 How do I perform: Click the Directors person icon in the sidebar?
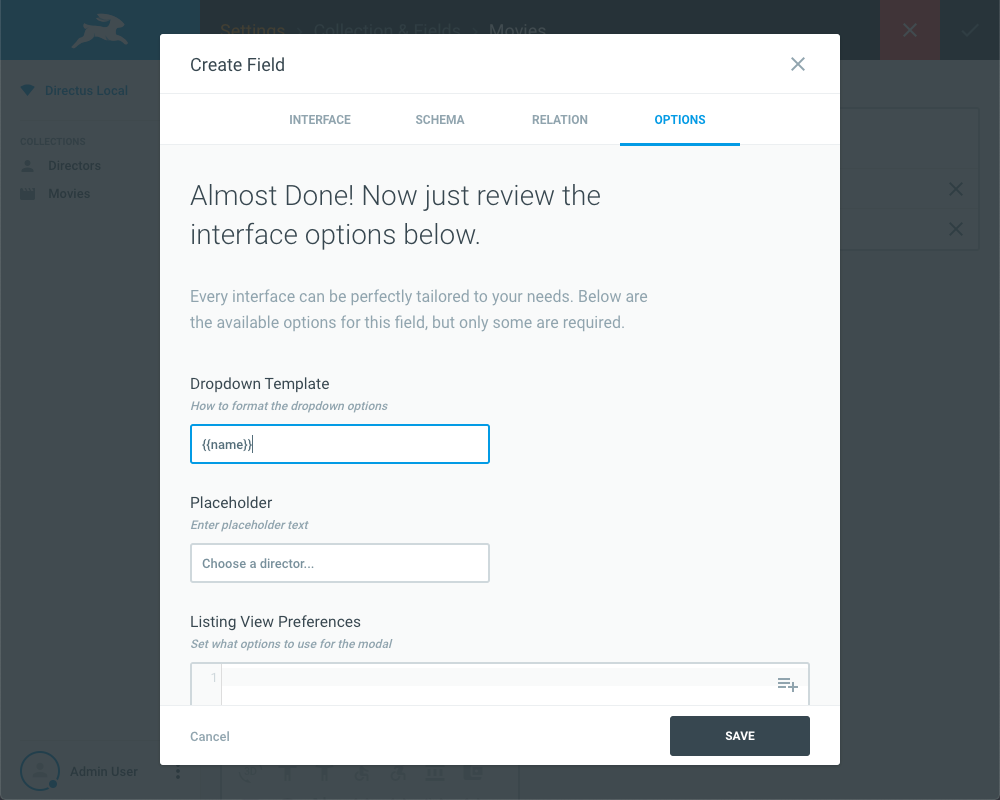pos(27,166)
